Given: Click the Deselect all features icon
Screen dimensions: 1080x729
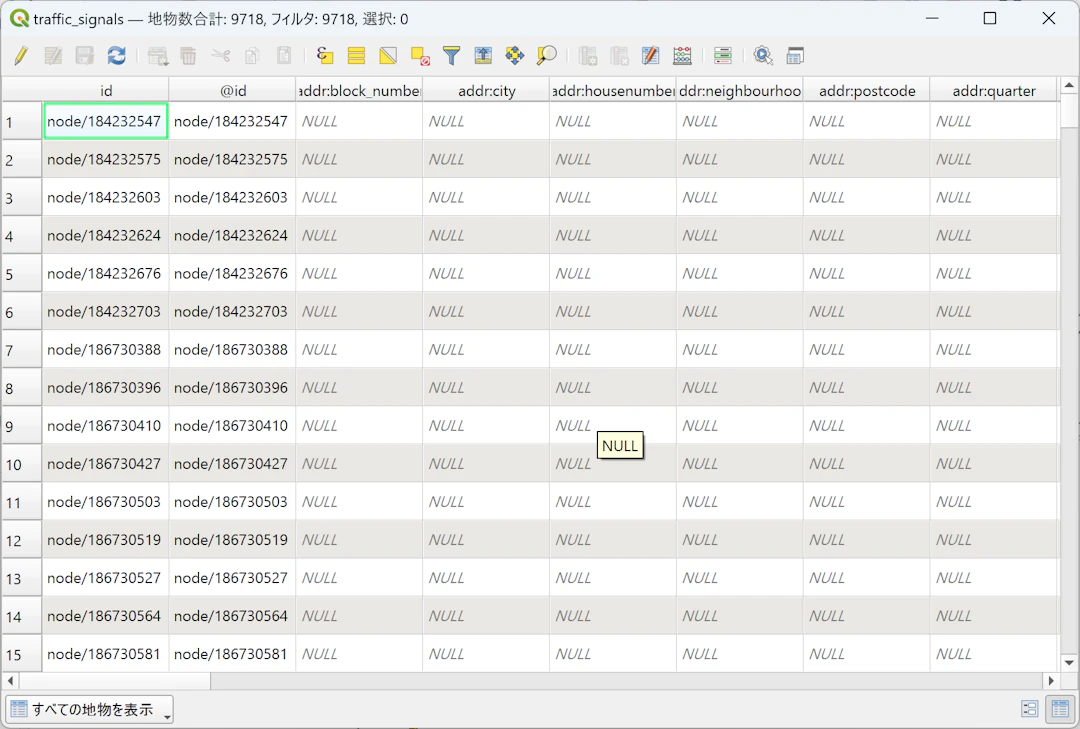Looking at the screenshot, I should 420,56.
